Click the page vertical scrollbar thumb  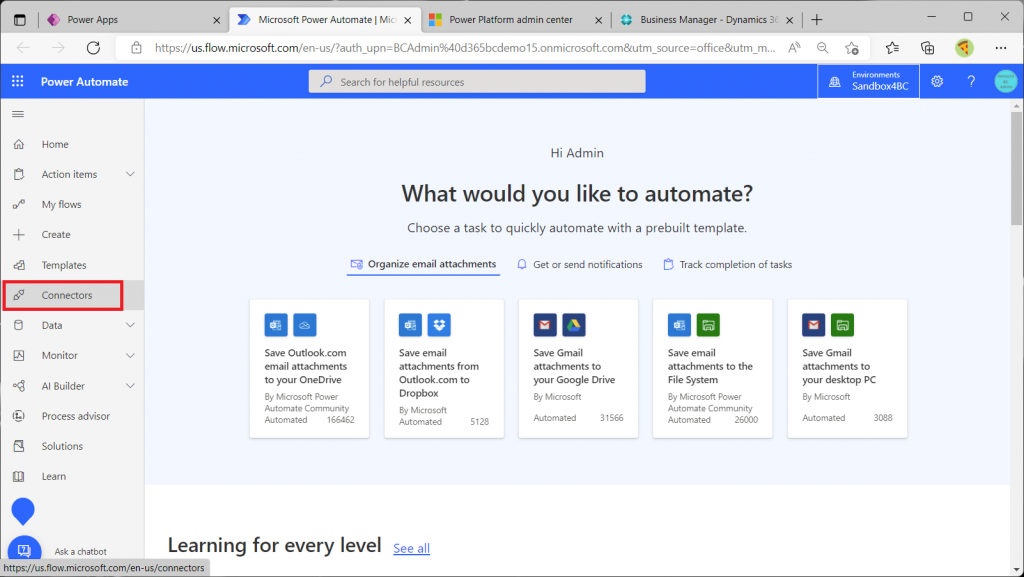pos(1016,168)
